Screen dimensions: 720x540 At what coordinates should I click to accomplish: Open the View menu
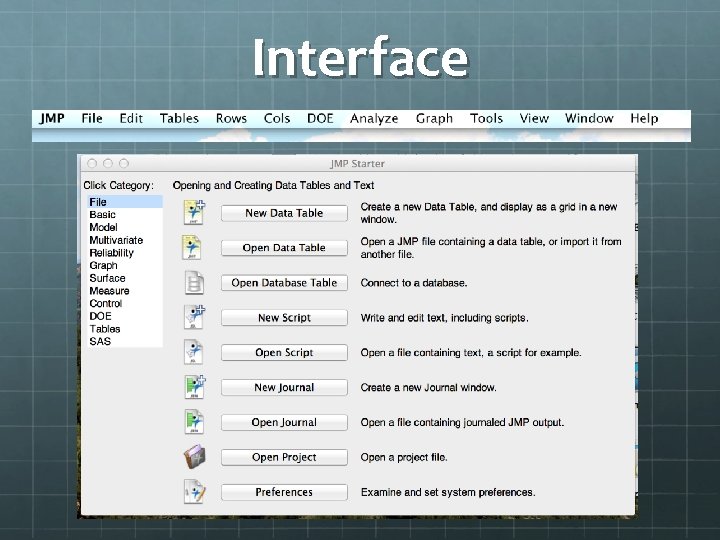pos(534,118)
